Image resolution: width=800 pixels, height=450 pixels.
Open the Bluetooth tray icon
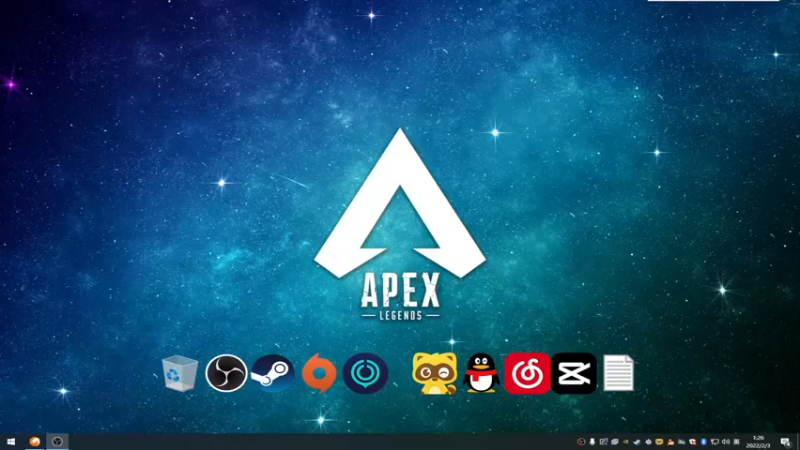[704, 442]
